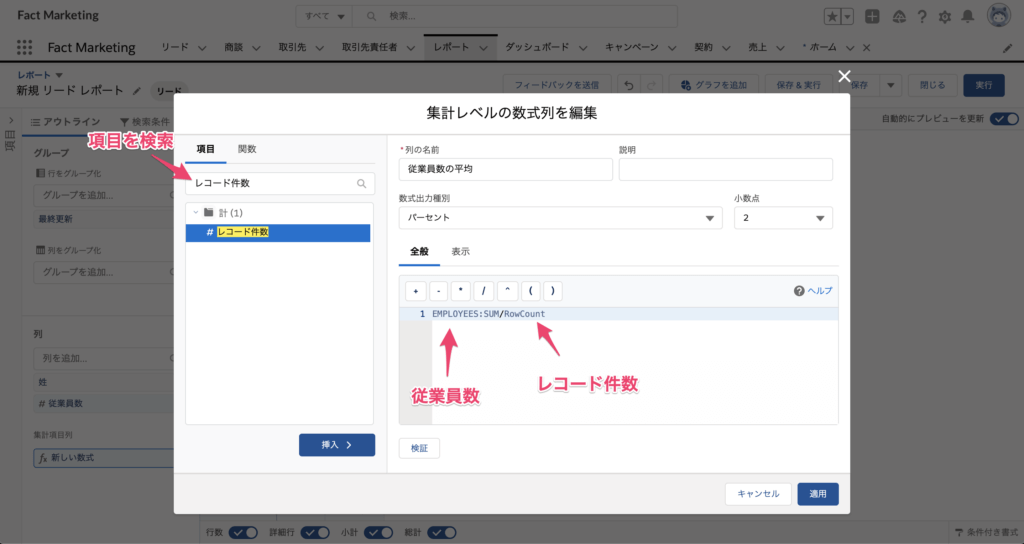This screenshot has width=1024, height=544.
Task: Toggle the 行数 switch
Action: click(x=242, y=532)
